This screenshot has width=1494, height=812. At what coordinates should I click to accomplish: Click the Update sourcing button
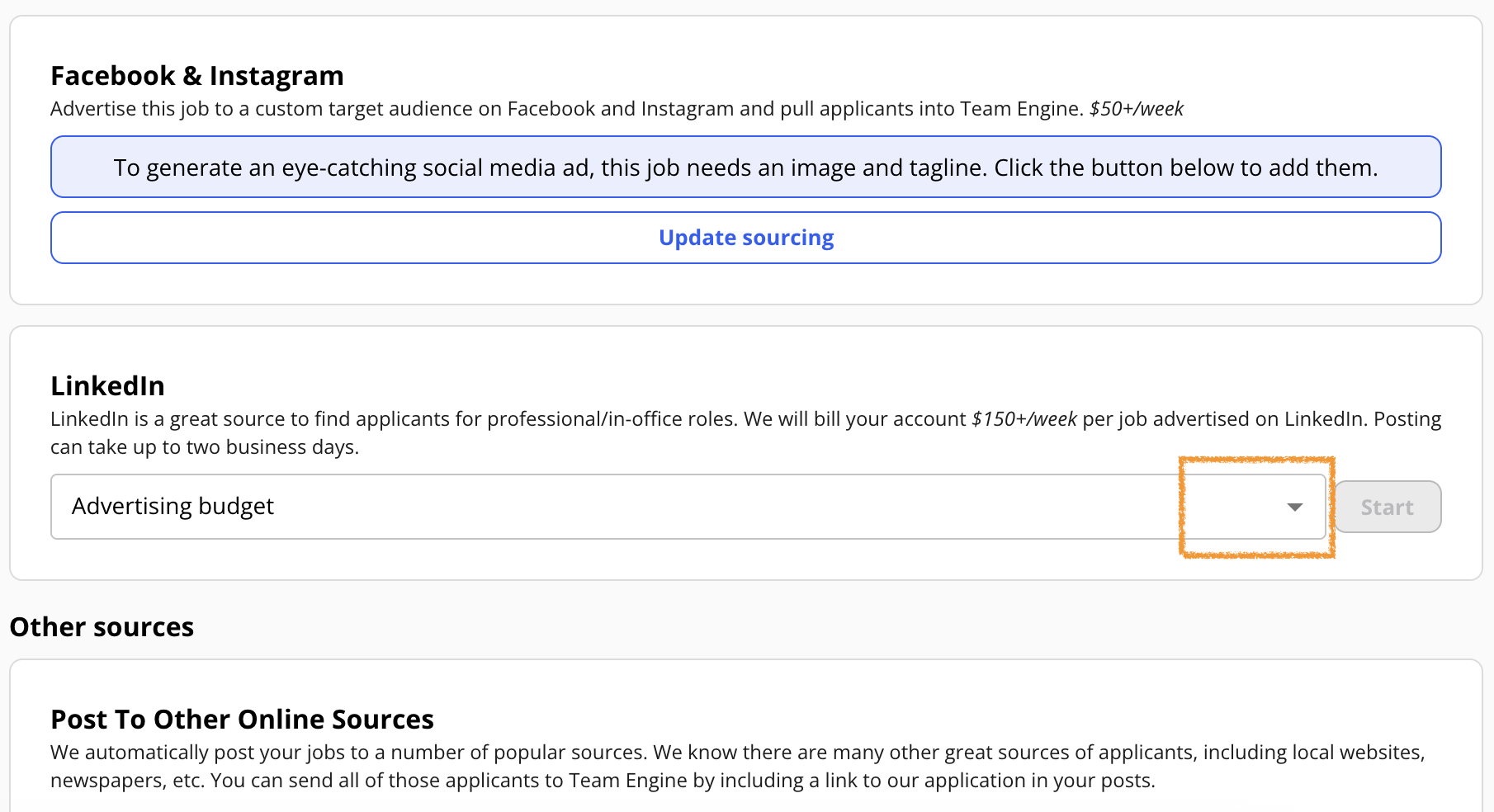(745, 238)
